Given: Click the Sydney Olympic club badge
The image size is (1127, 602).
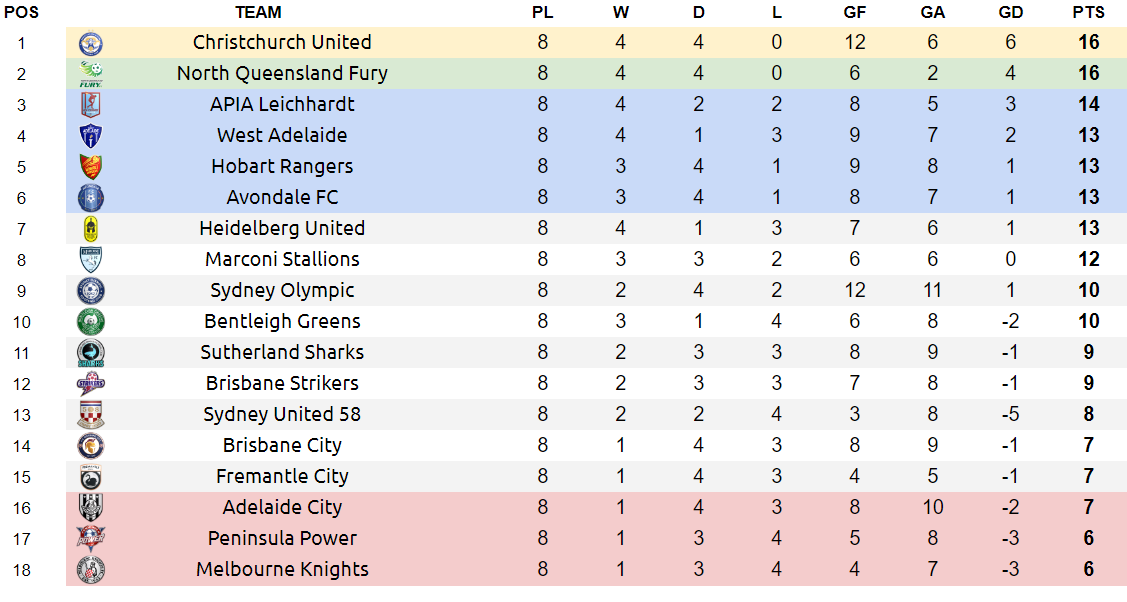Looking at the screenshot, I should [91, 291].
